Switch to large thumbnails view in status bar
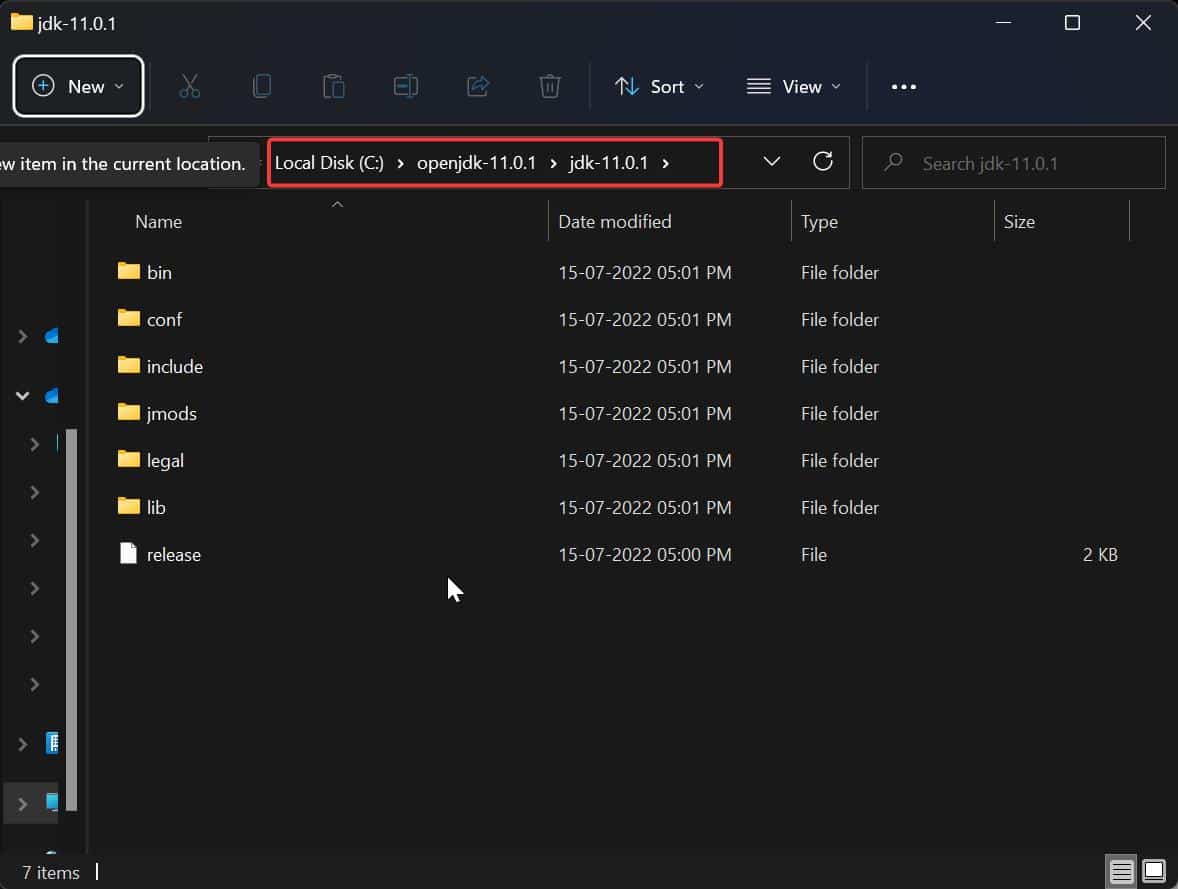1178x889 pixels. tap(1151, 871)
